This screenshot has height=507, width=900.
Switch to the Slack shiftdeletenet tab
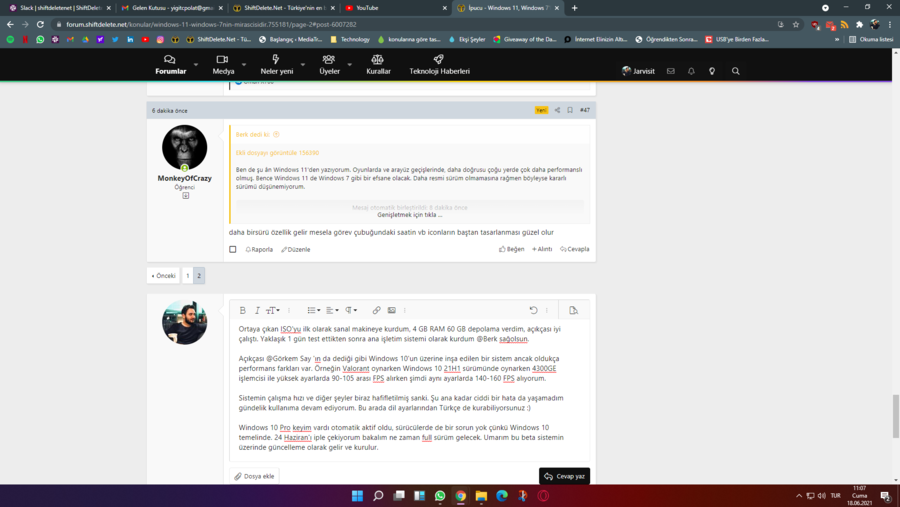click(x=60, y=8)
